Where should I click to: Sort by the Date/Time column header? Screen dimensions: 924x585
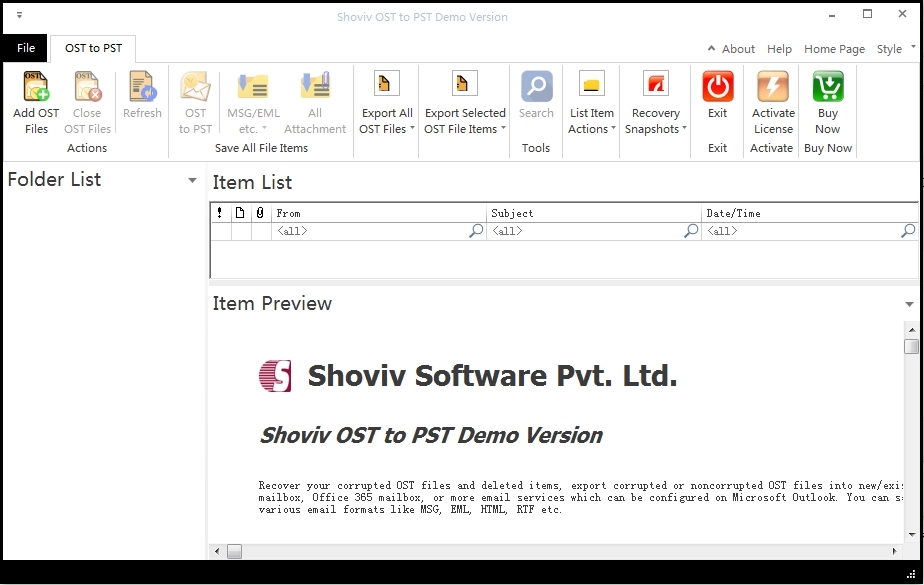(x=810, y=213)
